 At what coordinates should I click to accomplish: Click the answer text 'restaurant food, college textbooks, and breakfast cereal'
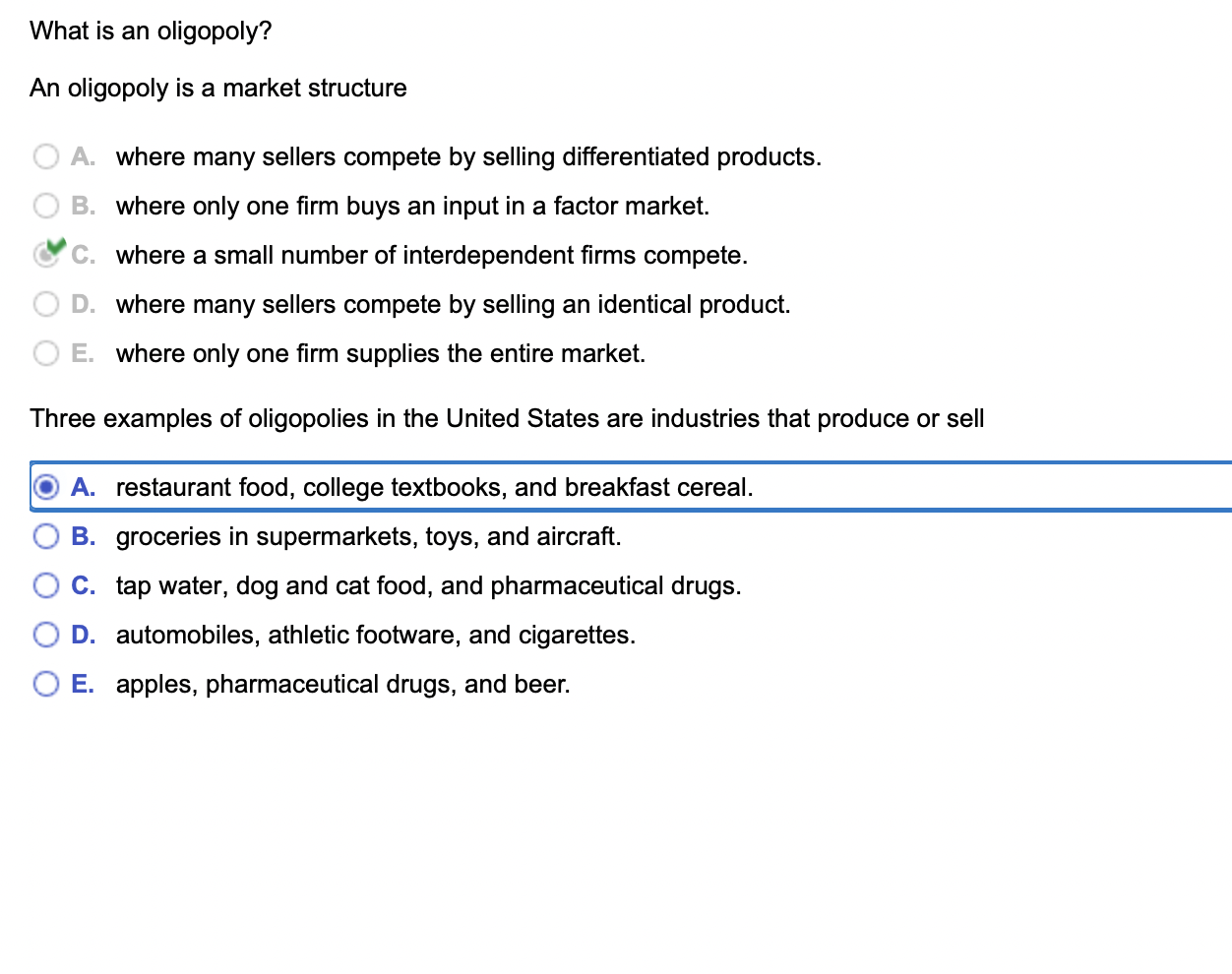pyautogui.click(x=434, y=486)
